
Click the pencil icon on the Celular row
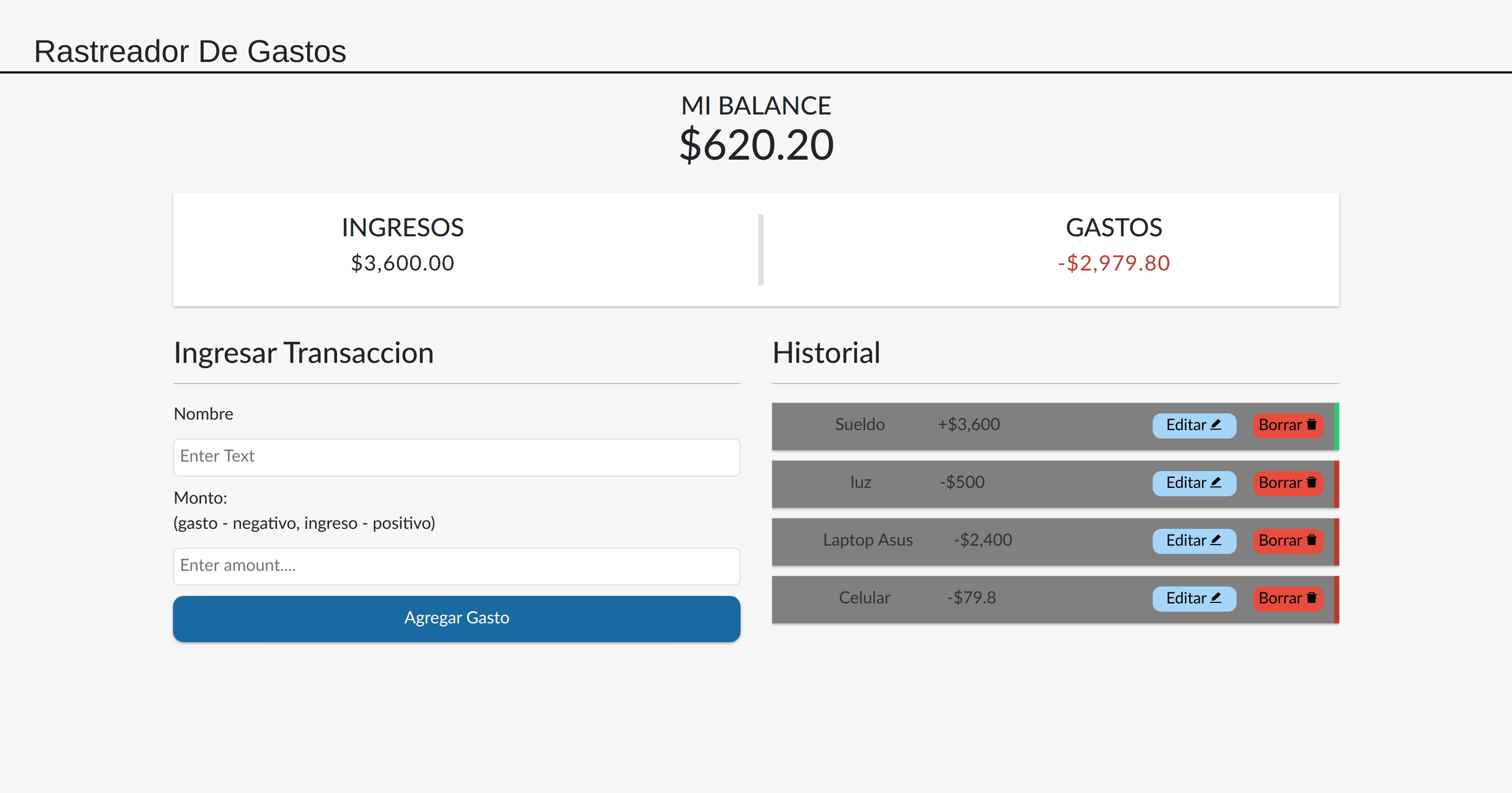(x=1215, y=598)
